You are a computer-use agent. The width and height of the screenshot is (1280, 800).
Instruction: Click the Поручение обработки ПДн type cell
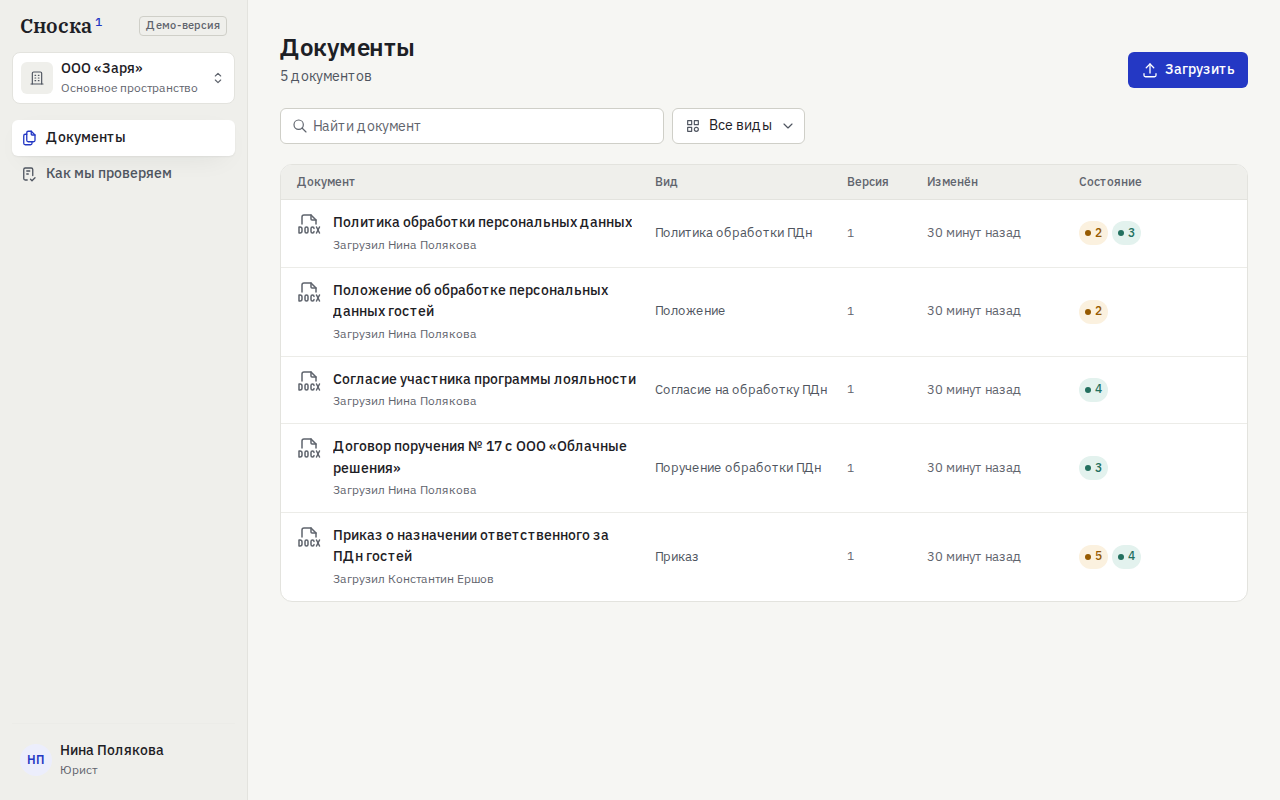(738, 468)
